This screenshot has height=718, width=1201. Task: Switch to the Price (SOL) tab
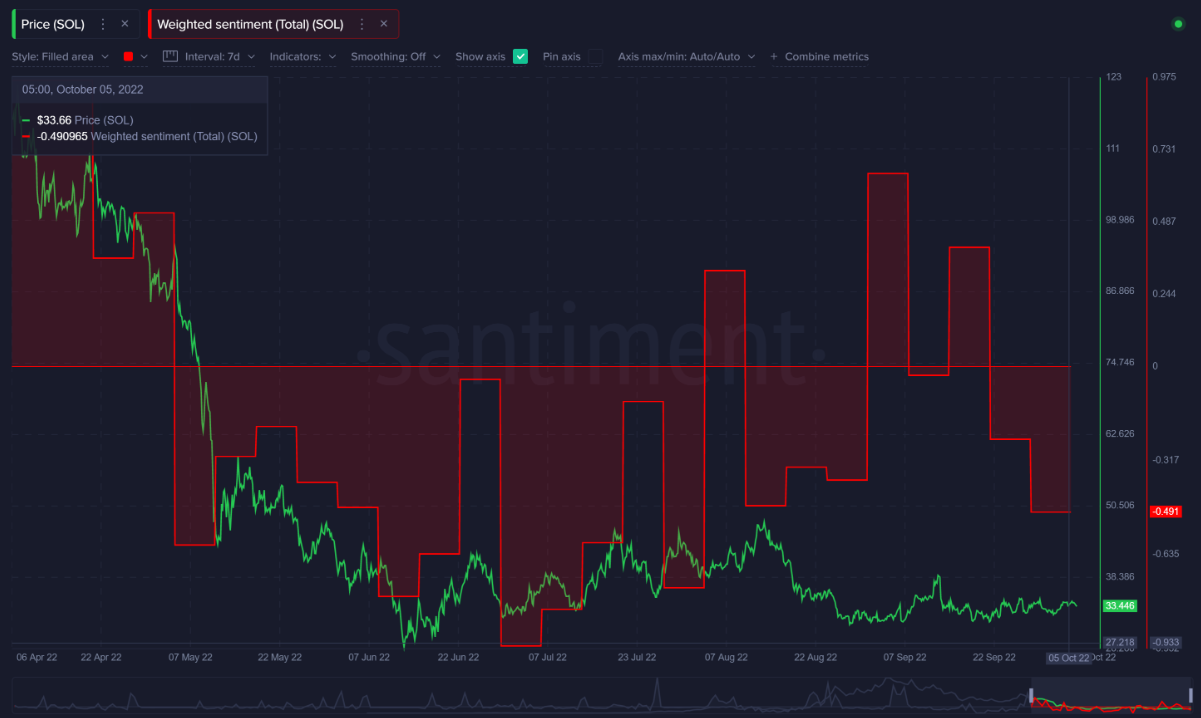coord(55,23)
